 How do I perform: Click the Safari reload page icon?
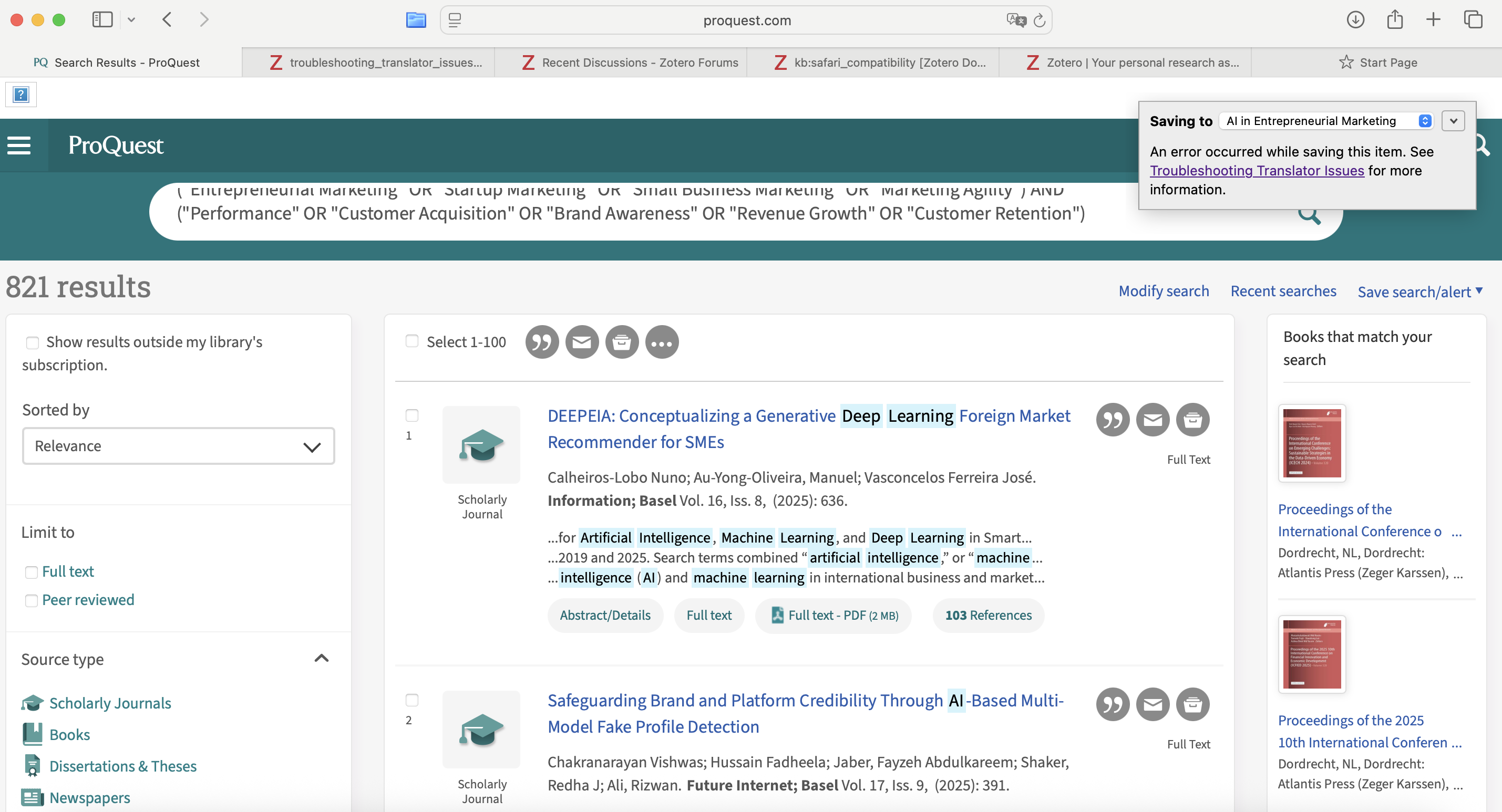[1039, 20]
